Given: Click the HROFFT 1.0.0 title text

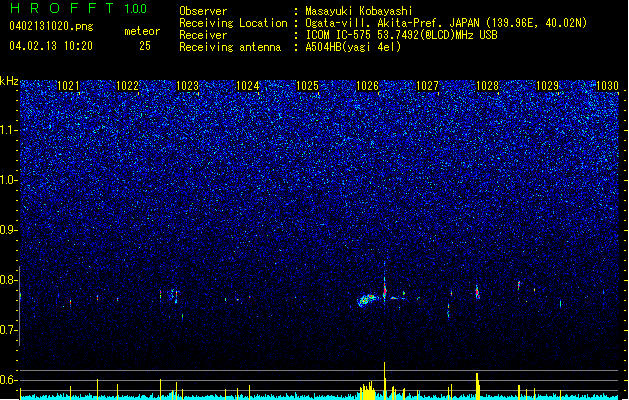Looking at the screenshot, I should 79,8.
